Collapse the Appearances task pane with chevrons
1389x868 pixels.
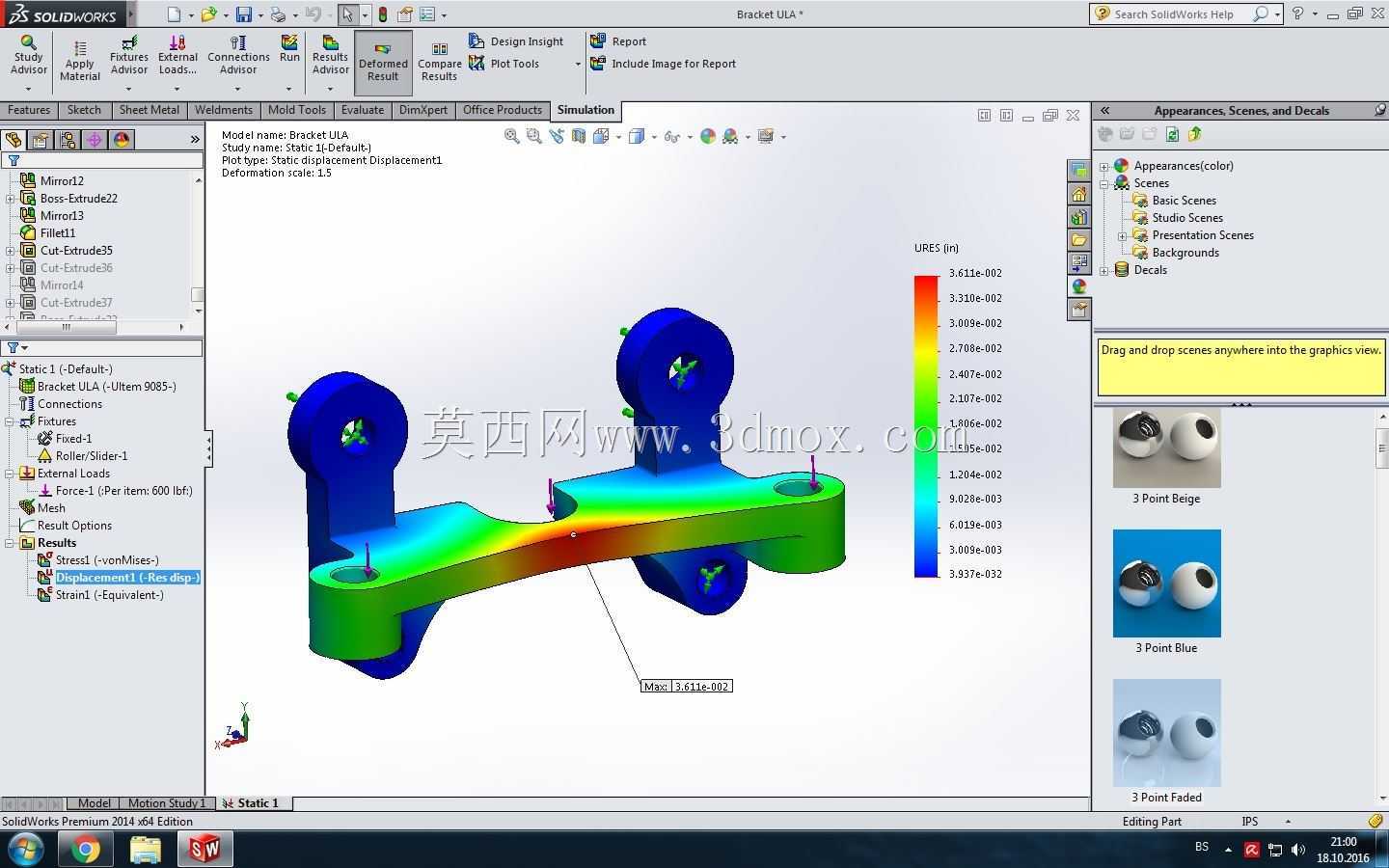[1105, 111]
